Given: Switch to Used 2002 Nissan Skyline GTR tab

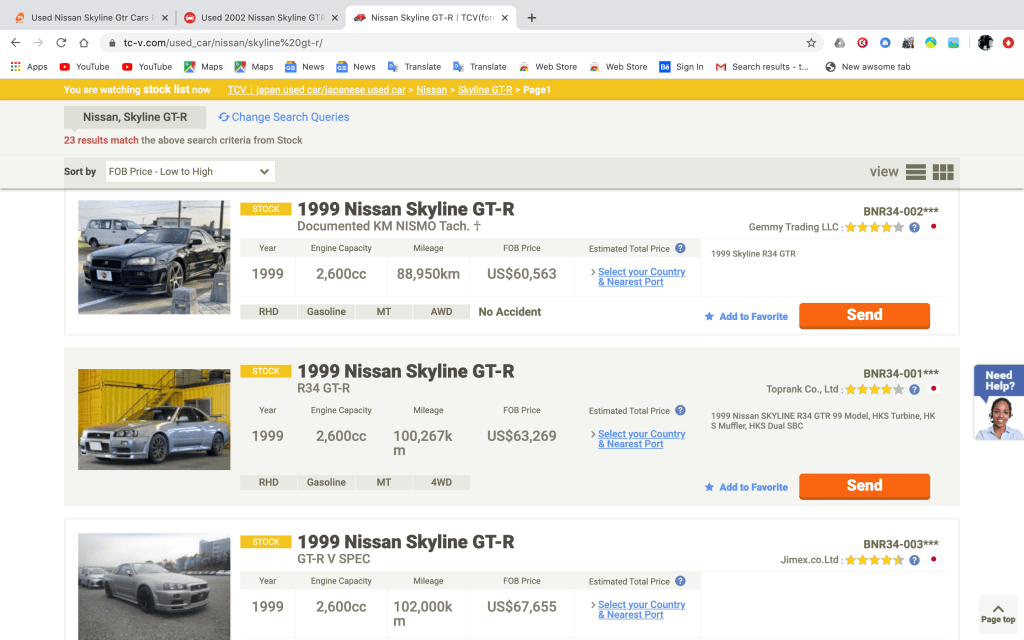Looking at the screenshot, I should tap(258, 18).
